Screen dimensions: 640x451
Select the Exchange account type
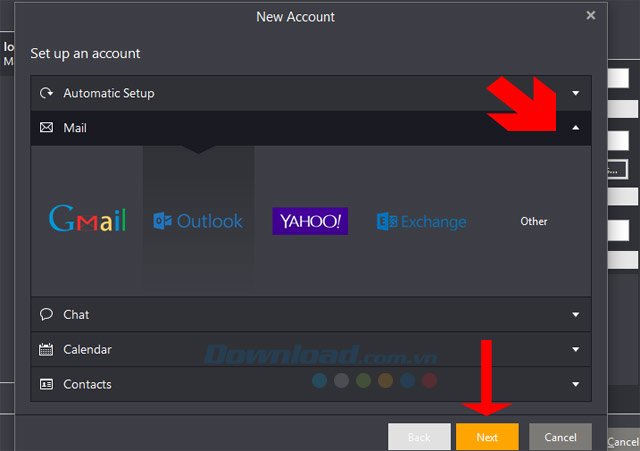coord(421,222)
